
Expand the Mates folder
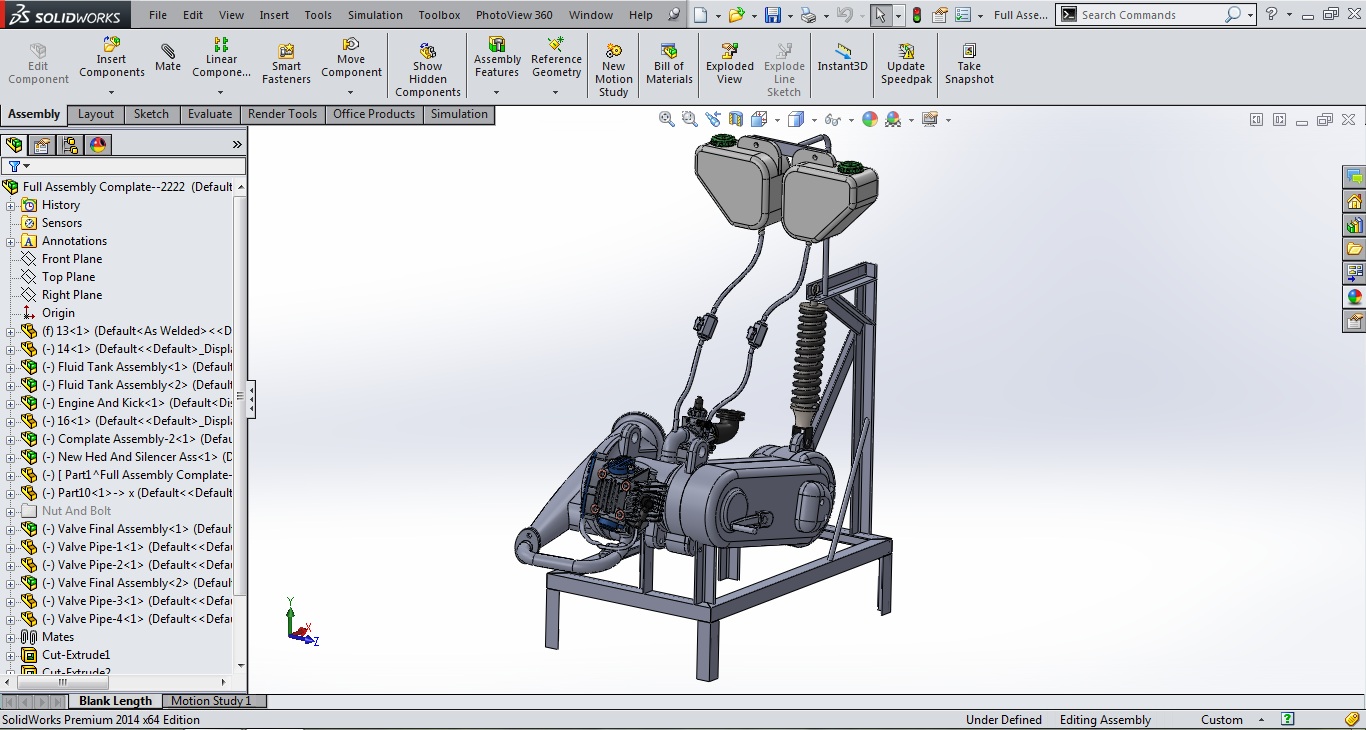tap(11, 637)
